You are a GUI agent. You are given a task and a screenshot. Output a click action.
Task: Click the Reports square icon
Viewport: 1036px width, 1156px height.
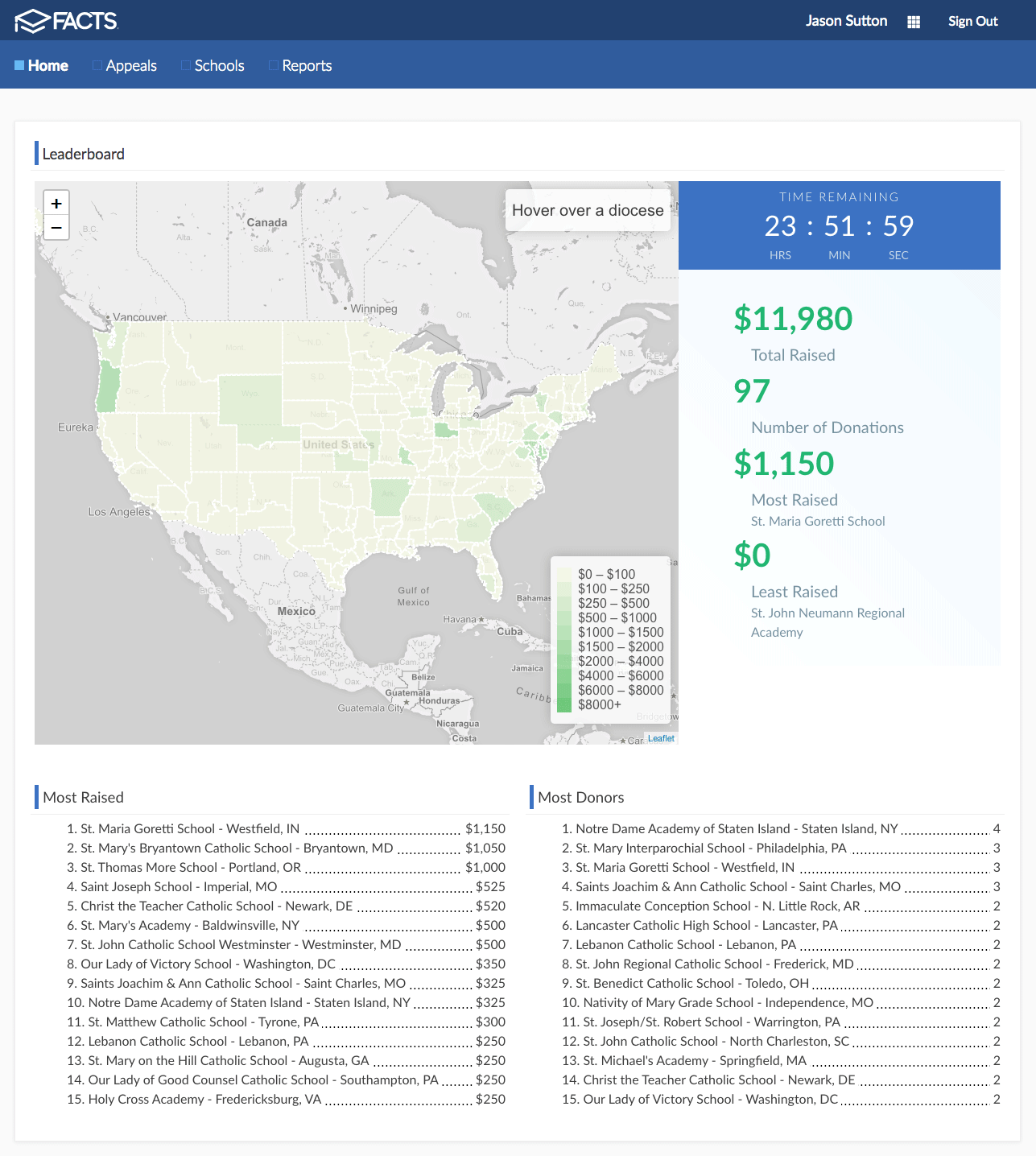pos(274,65)
